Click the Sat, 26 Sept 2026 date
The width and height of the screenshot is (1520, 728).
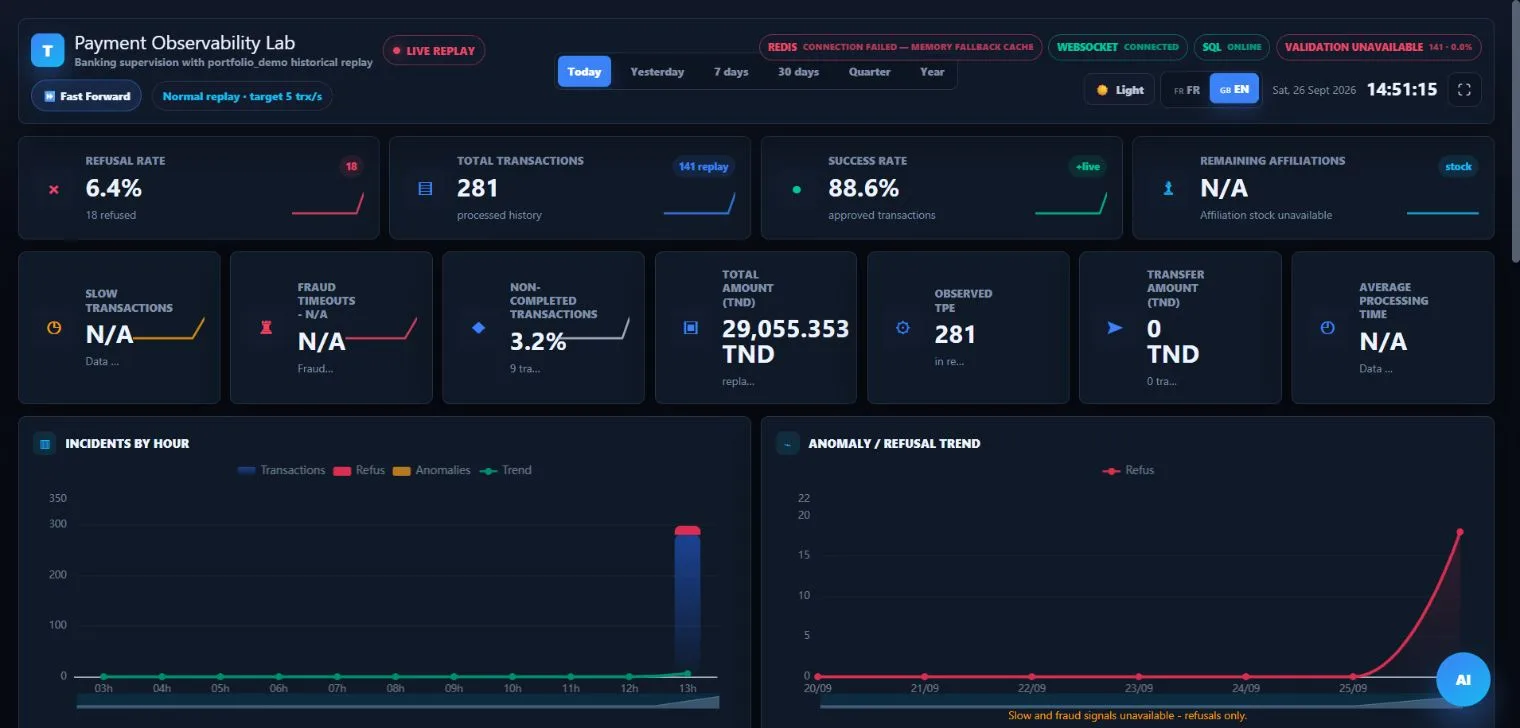(x=1314, y=90)
